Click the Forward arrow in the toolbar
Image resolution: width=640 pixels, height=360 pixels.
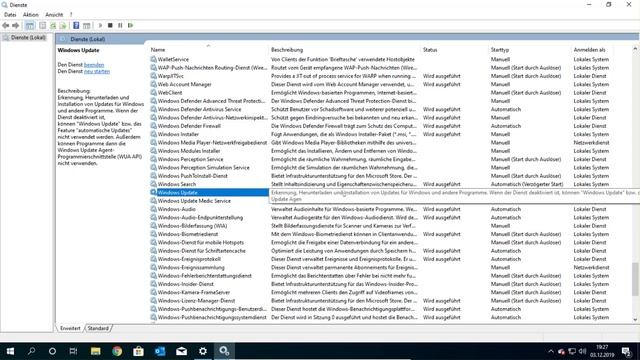[x=16, y=25]
